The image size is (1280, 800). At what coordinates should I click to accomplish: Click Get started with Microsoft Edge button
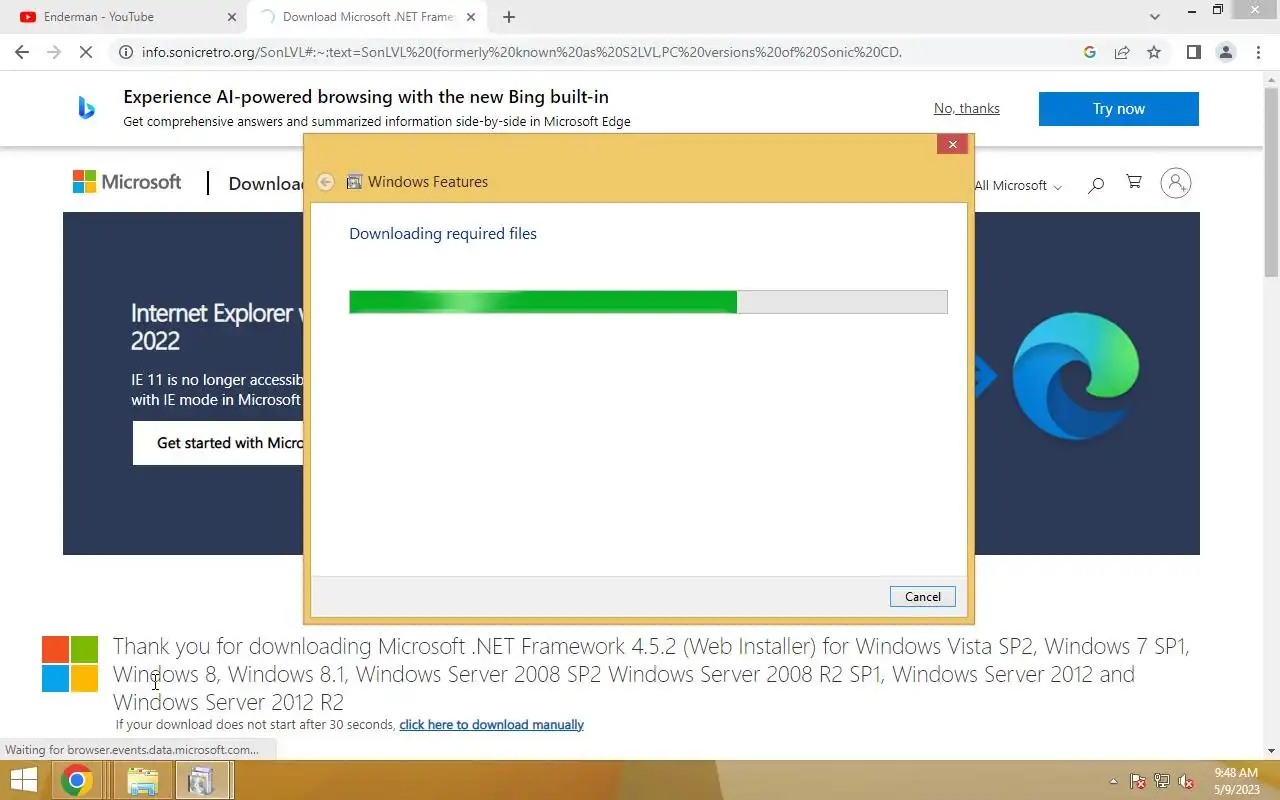(219, 443)
